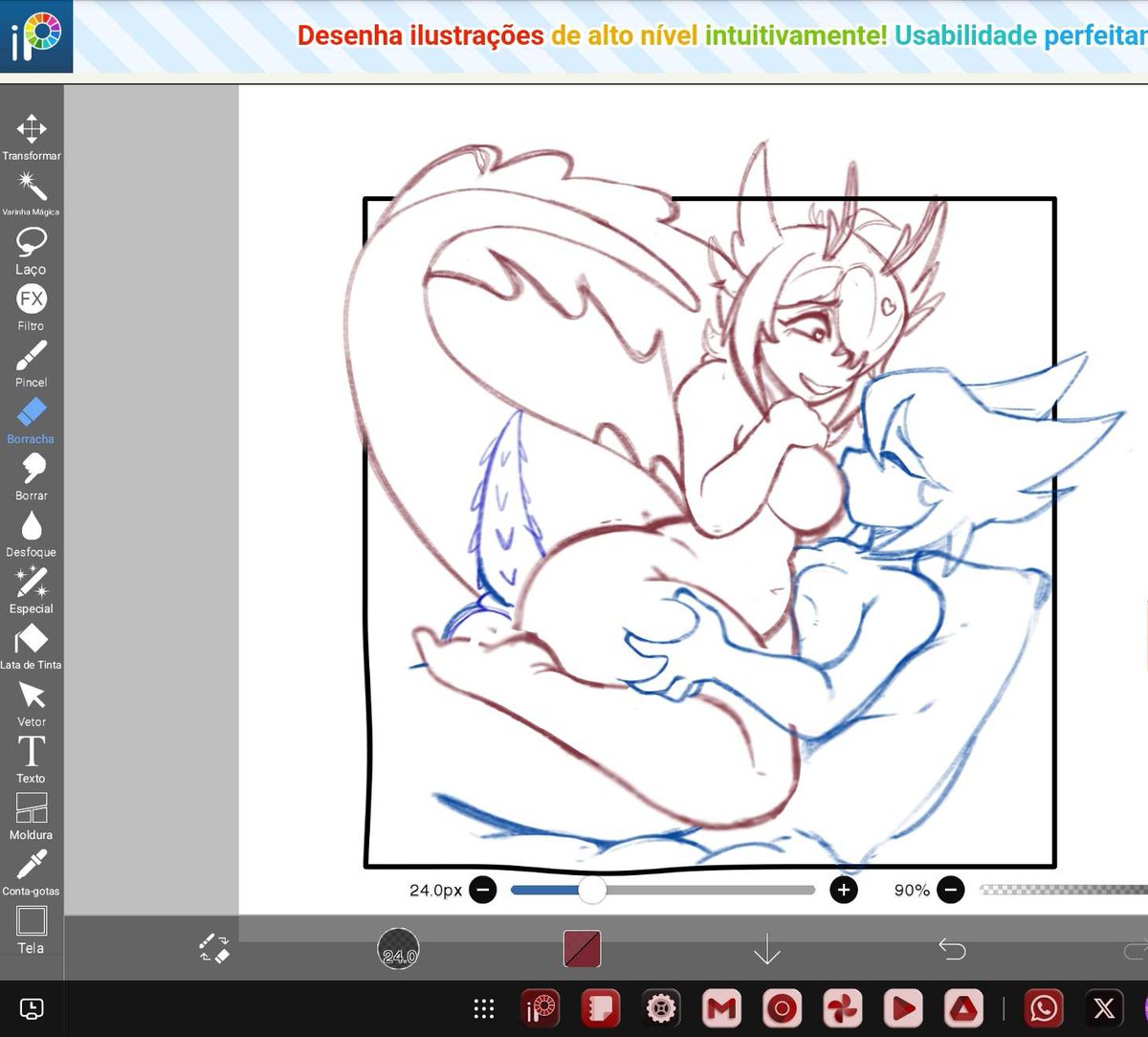Open the taskbar app drawer grid
This screenshot has width=1148, height=1037.
coord(484,1008)
